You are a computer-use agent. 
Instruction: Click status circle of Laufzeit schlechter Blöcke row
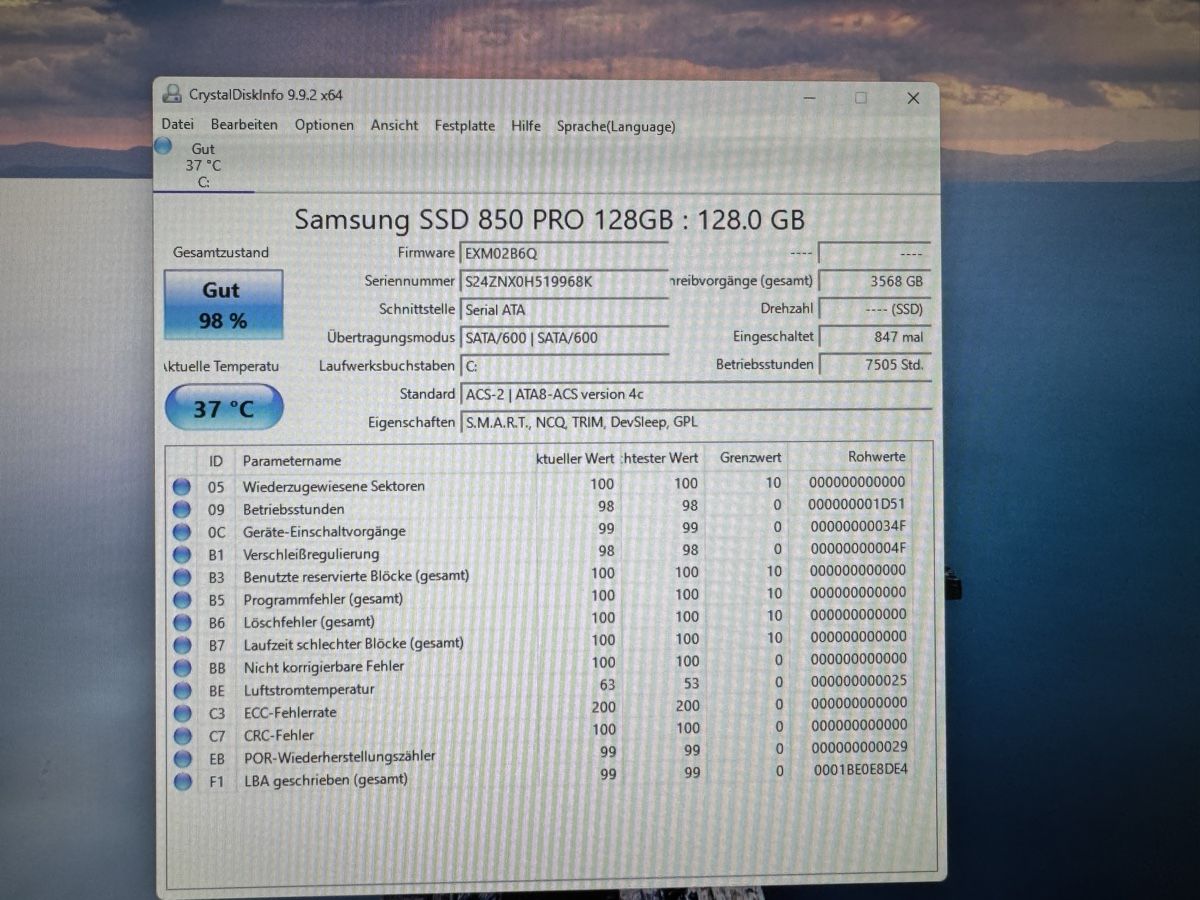(181, 644)
